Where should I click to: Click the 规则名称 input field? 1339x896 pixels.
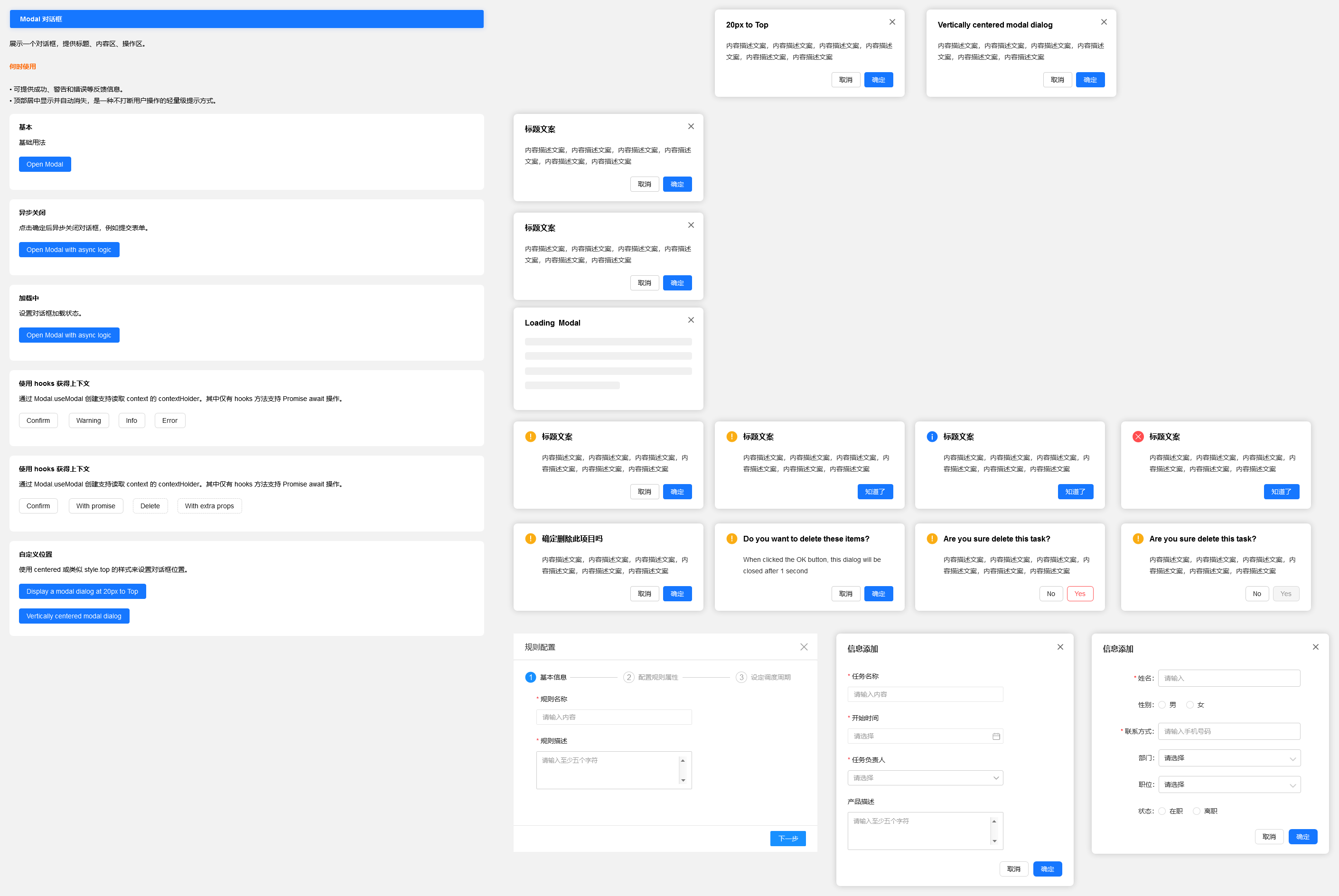point(614,717)
